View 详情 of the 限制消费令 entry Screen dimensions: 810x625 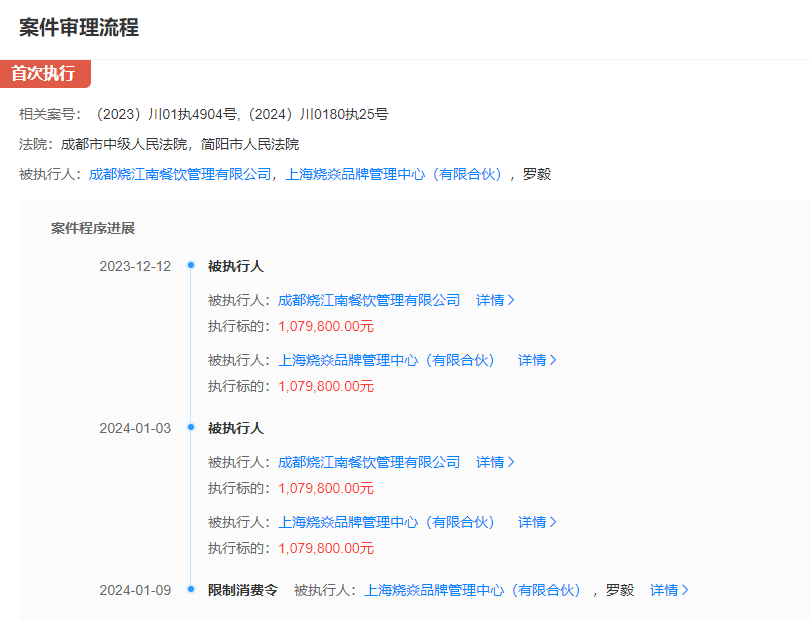[669, 590]
